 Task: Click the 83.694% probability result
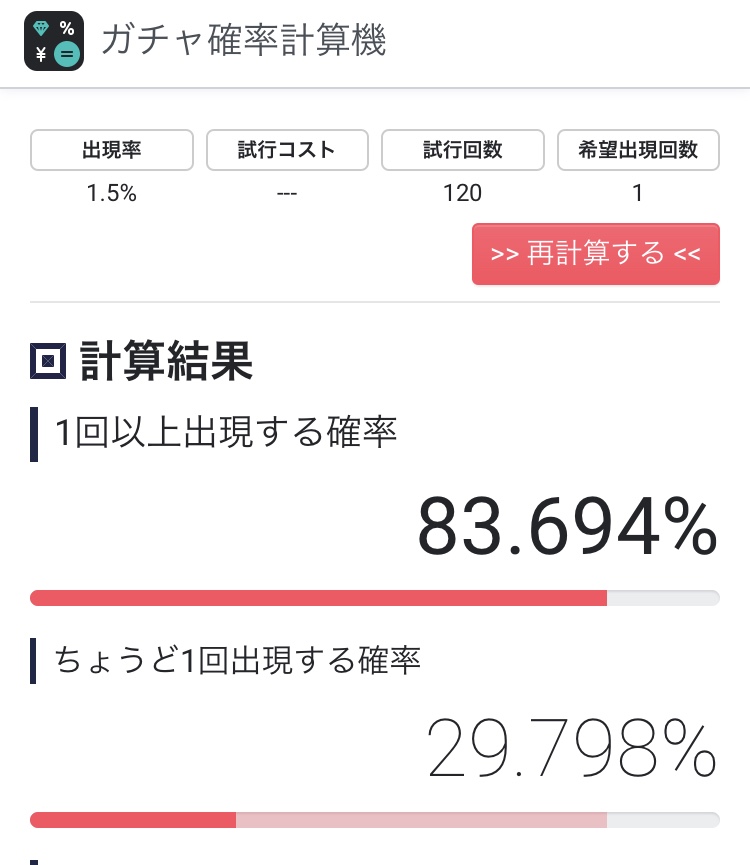[567, 526]
